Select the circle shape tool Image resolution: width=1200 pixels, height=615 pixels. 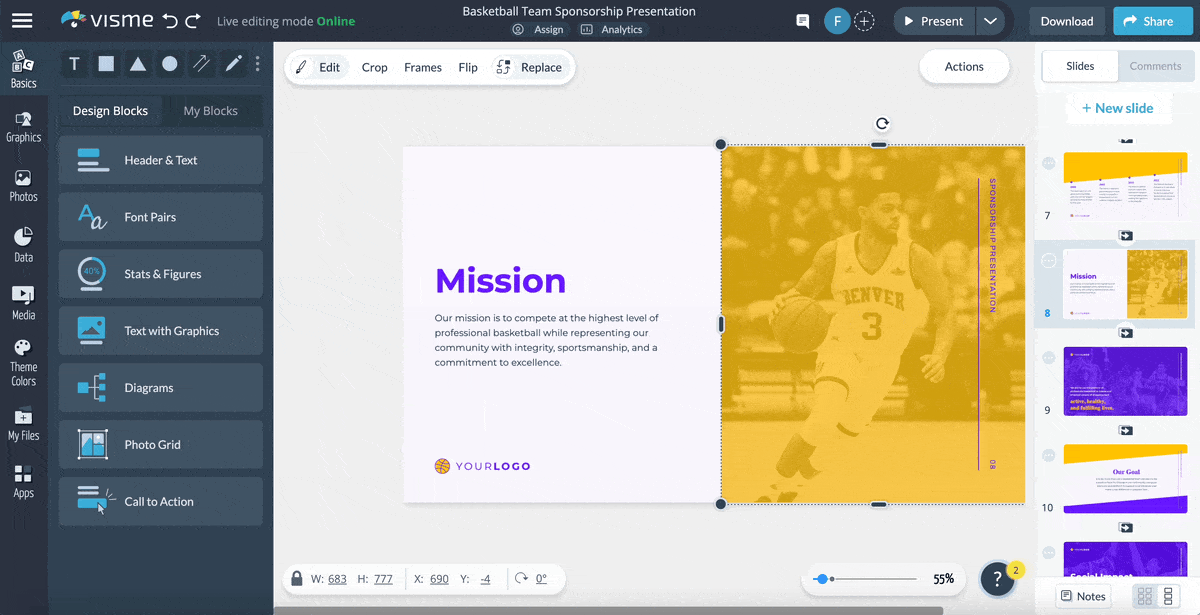click(x=170, y=64)
